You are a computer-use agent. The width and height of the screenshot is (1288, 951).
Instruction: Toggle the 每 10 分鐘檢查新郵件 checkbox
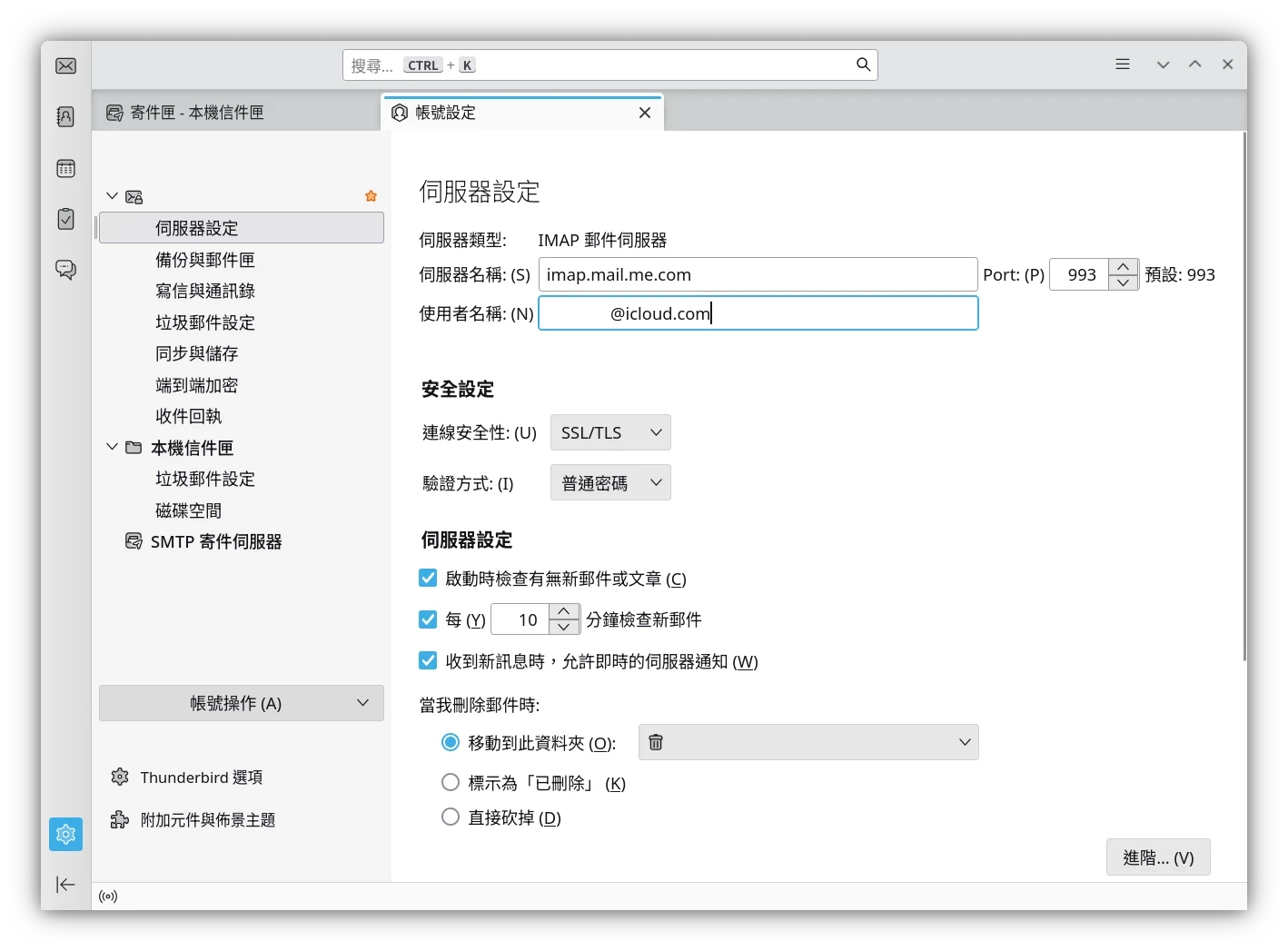click(x=427, y=619)
